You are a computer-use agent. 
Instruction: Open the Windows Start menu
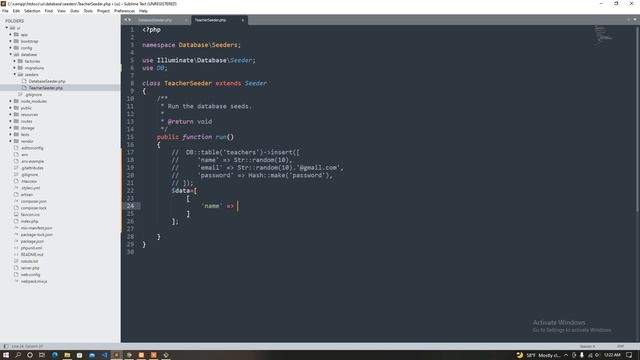6,355
